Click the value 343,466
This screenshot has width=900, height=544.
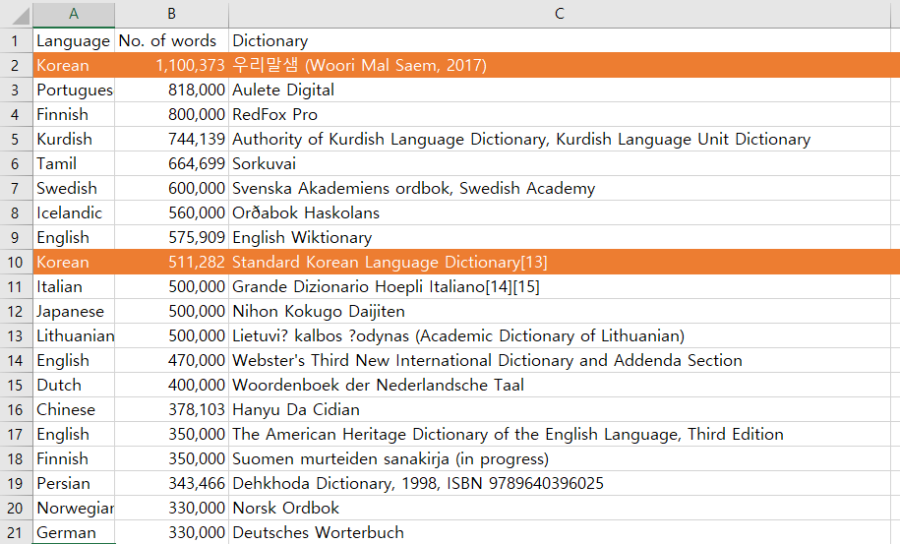(x=171, y=484)
